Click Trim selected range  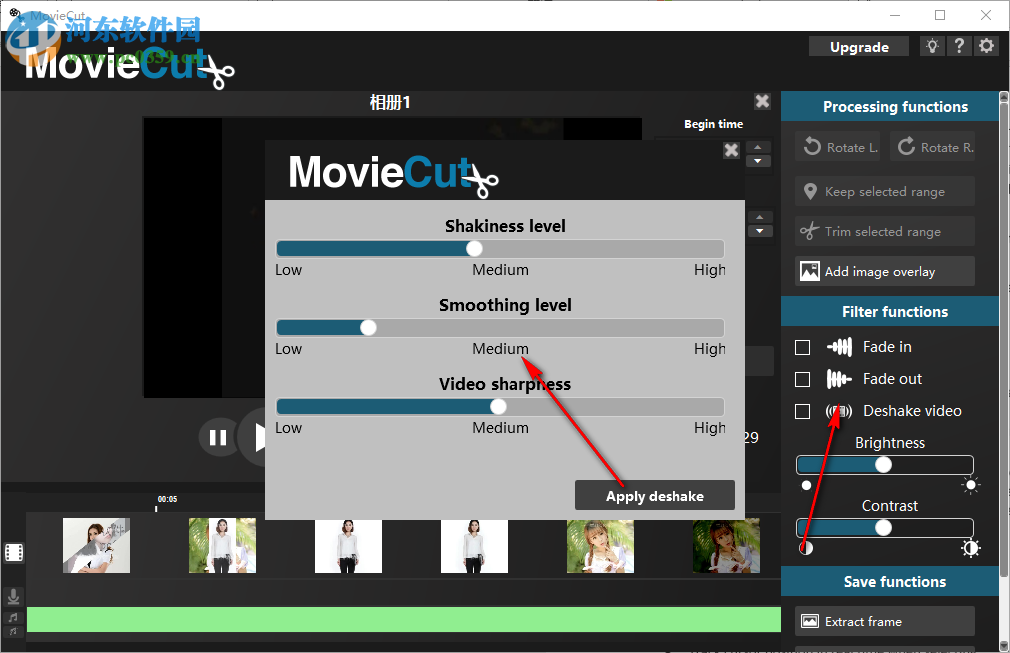(x=884, y=231)
